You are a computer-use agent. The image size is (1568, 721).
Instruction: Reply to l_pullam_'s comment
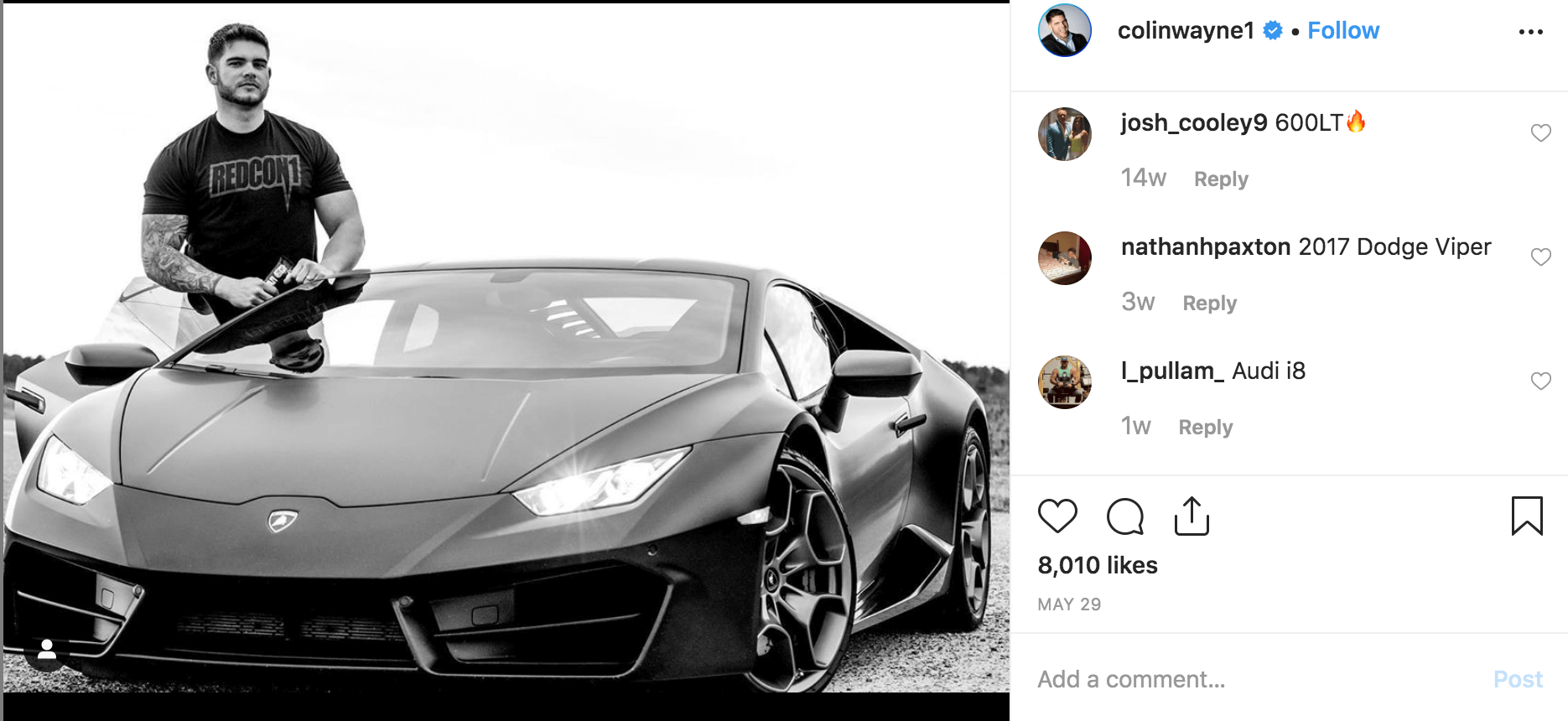pos(1205,428)
